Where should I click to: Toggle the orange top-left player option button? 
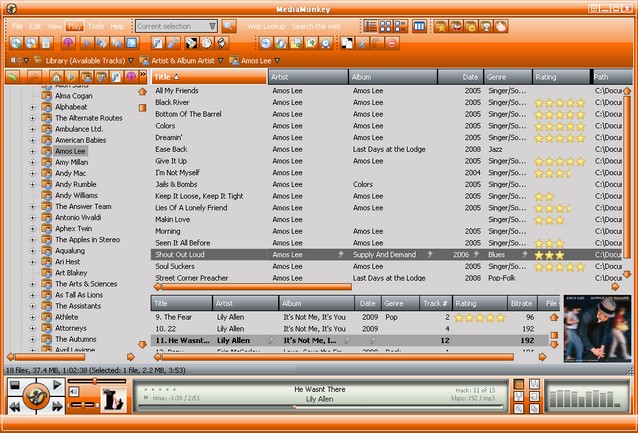point(519,384)
